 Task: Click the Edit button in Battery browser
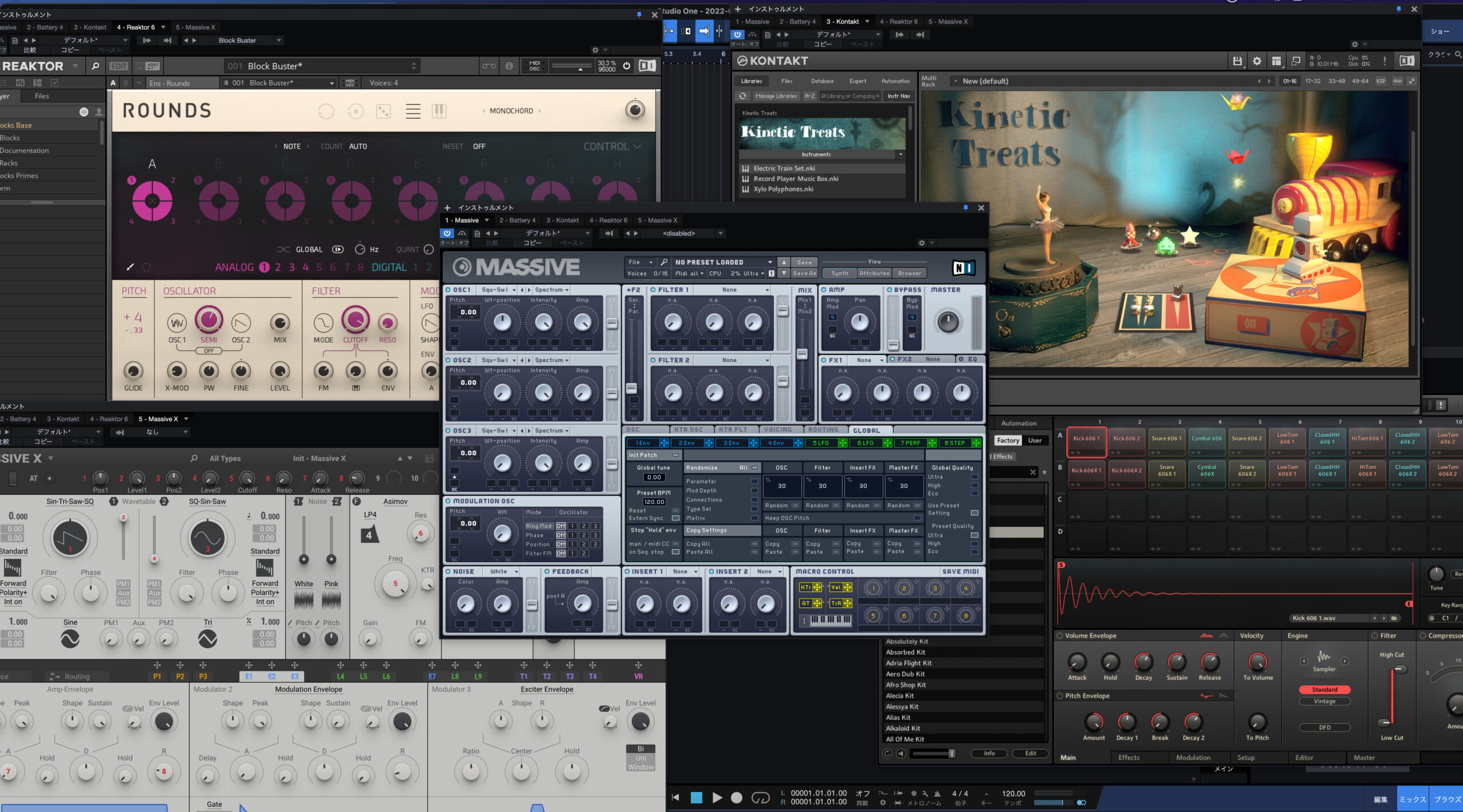[x=1030, y=754]
